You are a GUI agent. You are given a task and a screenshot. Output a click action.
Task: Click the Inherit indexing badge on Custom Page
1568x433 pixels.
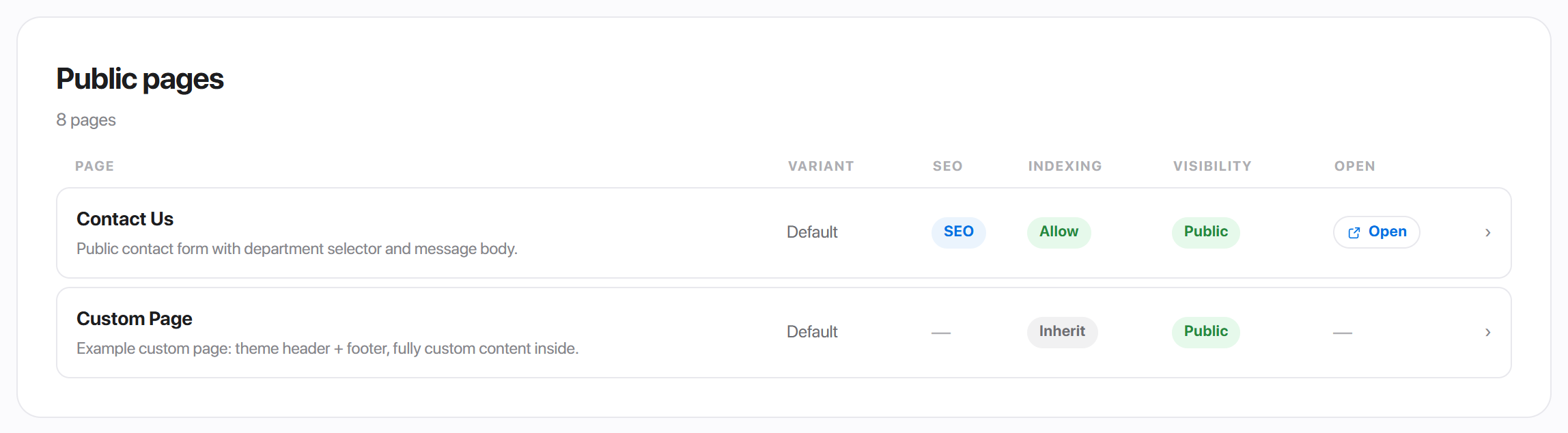click(1062, 332)
